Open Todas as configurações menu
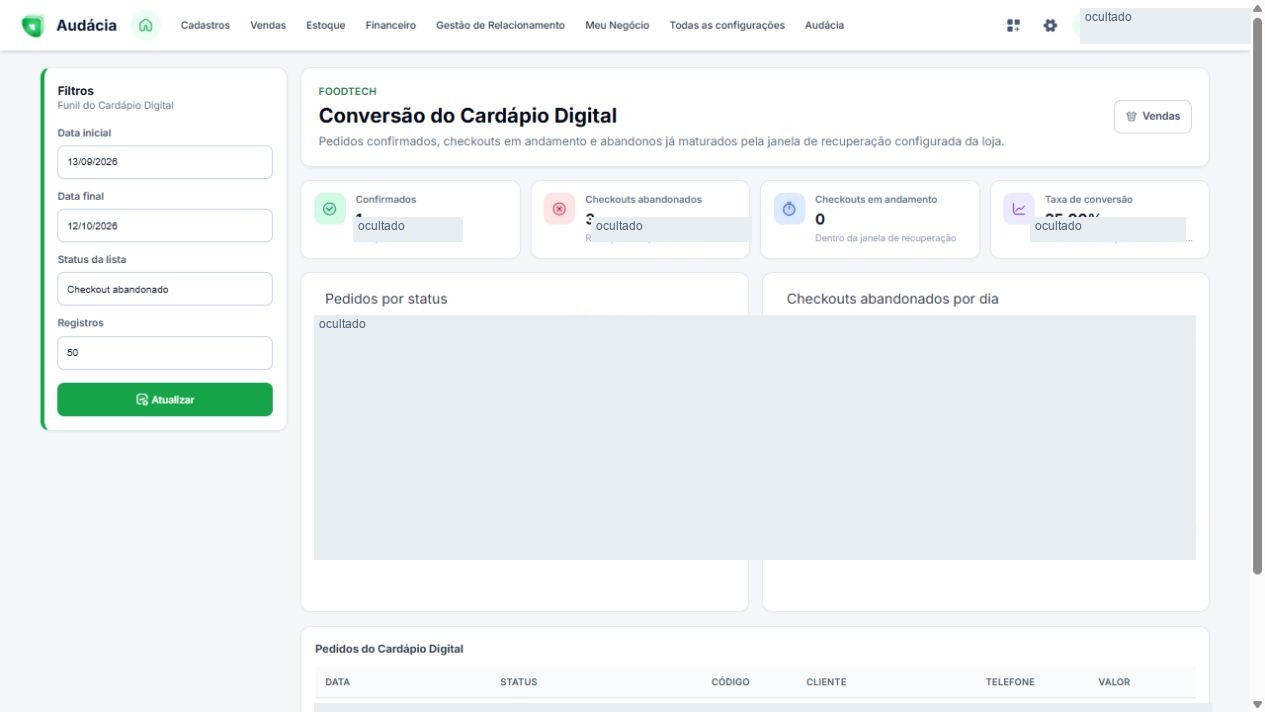The width and height of the screenshot is (1265, 712). click(x=727, y=25)
